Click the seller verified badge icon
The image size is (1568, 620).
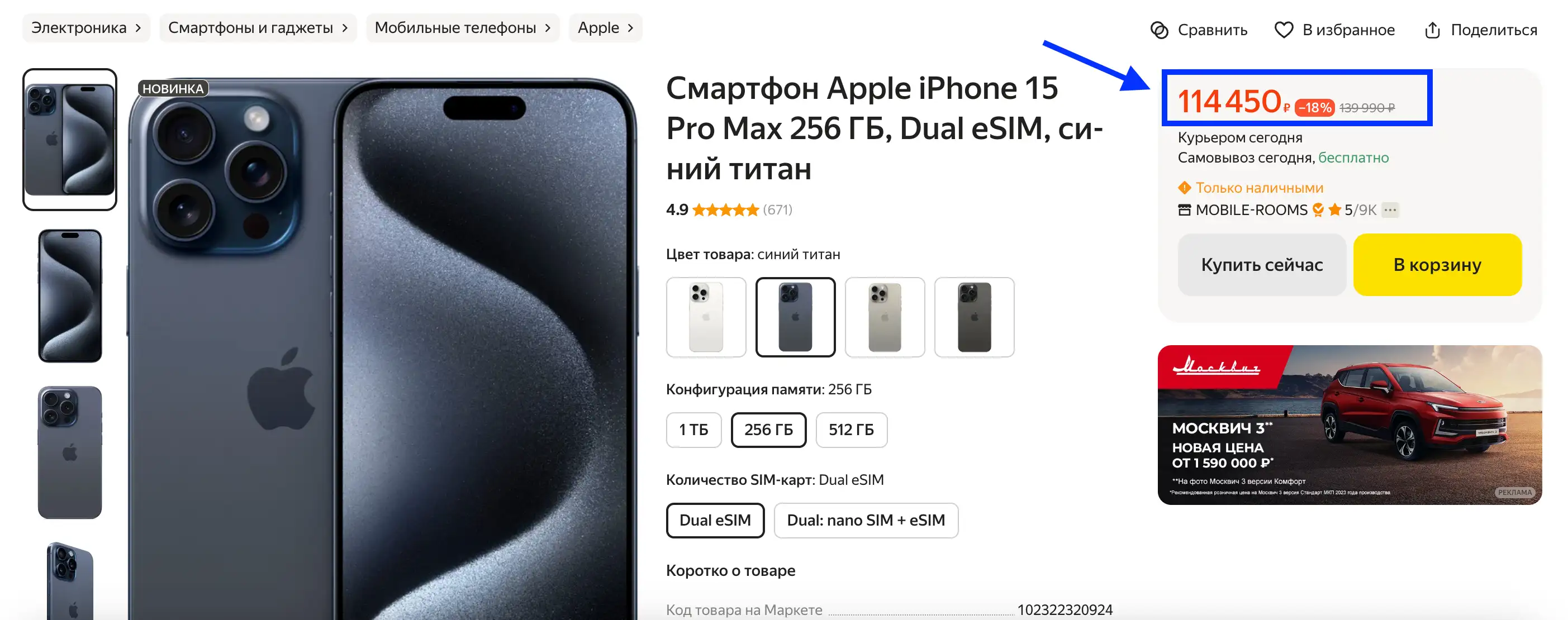[1318, 210]
